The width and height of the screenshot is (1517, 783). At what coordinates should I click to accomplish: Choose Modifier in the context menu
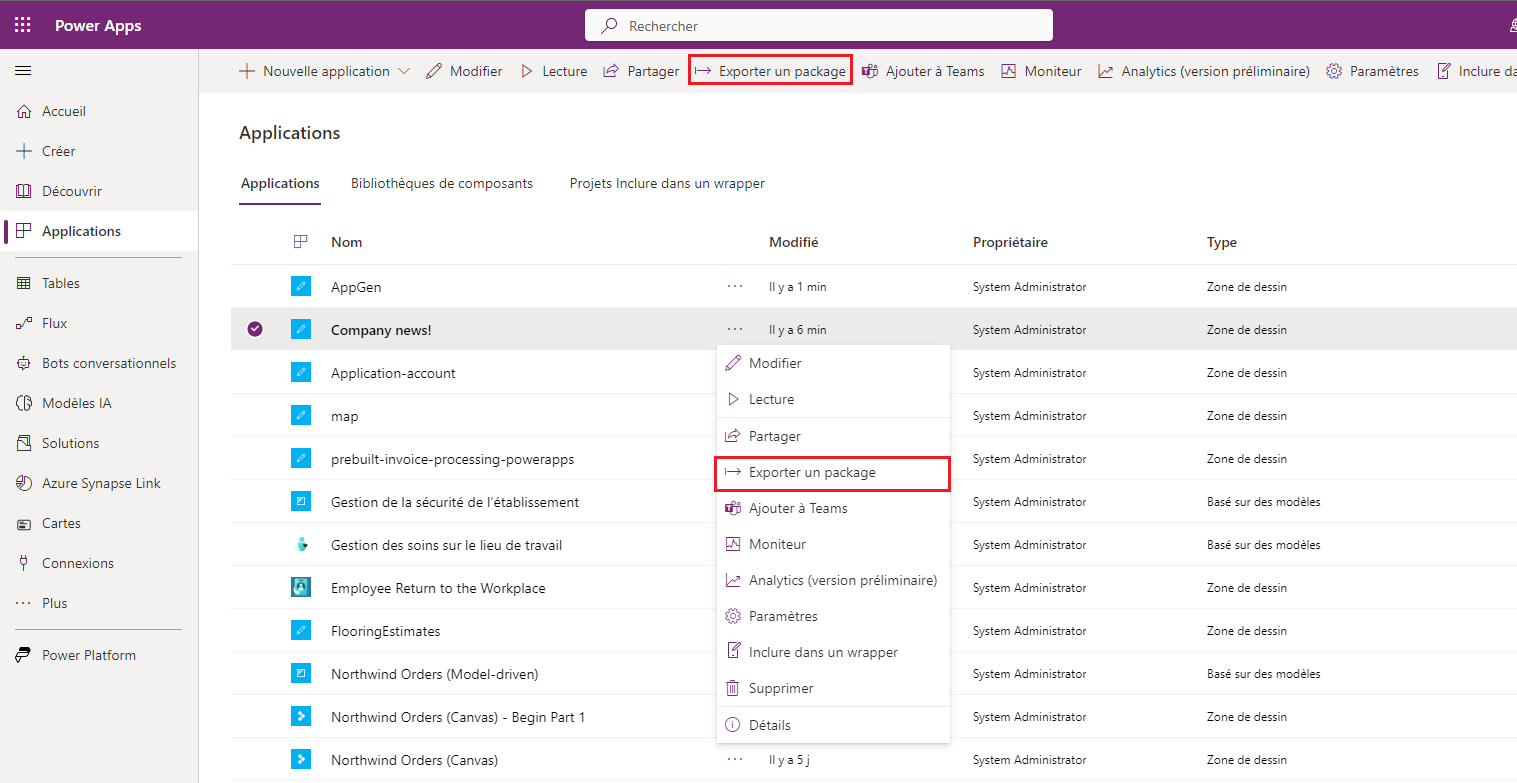[833, 363]
